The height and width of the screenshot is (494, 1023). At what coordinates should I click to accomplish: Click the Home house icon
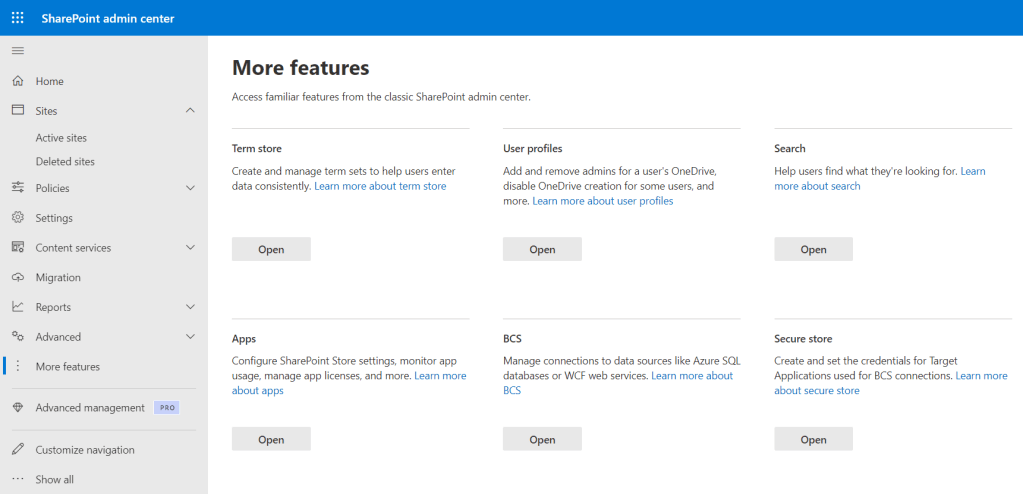tap(17, 81)
